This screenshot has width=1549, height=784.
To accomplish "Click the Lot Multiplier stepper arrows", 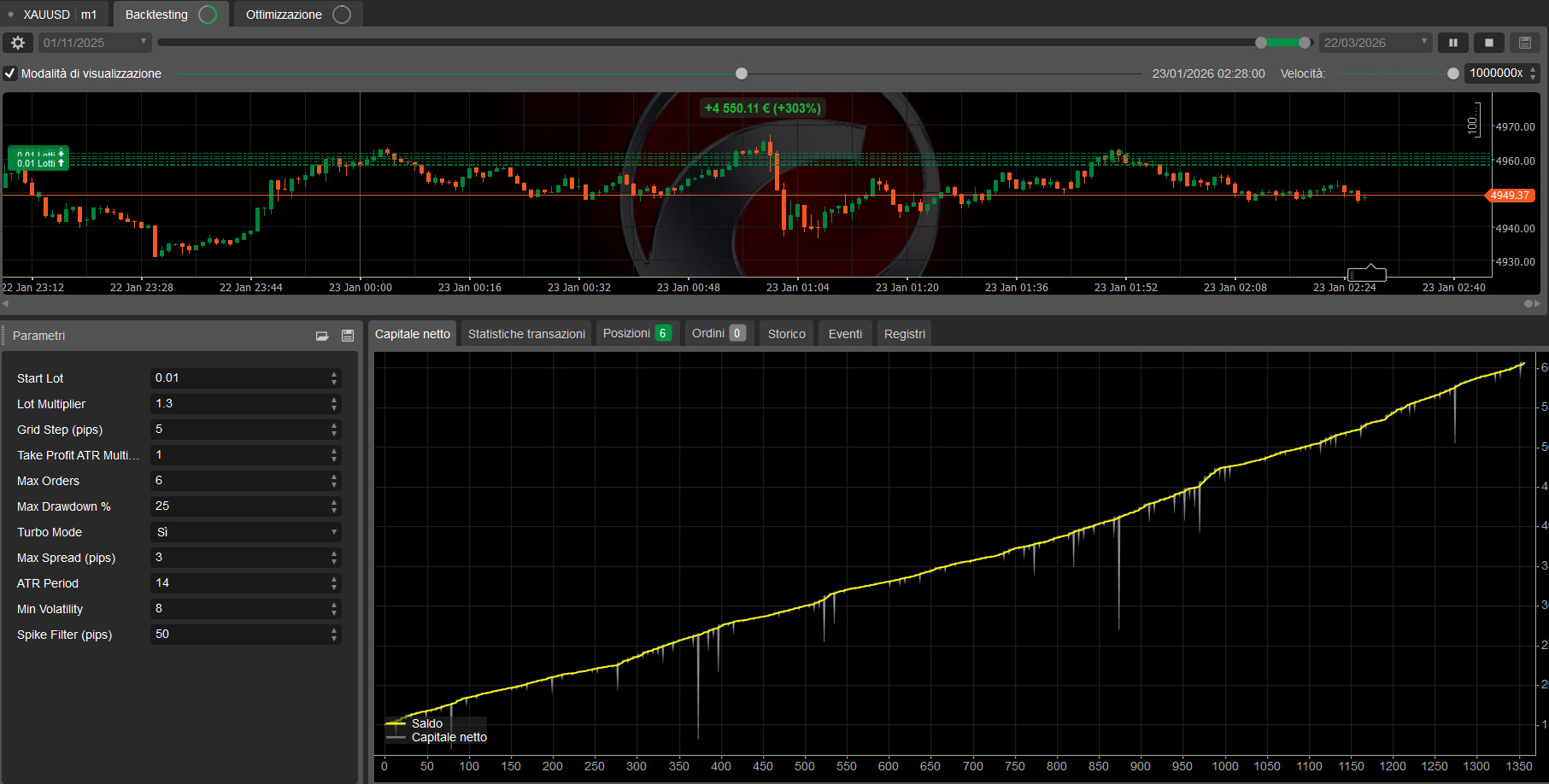I will [334, 404].
